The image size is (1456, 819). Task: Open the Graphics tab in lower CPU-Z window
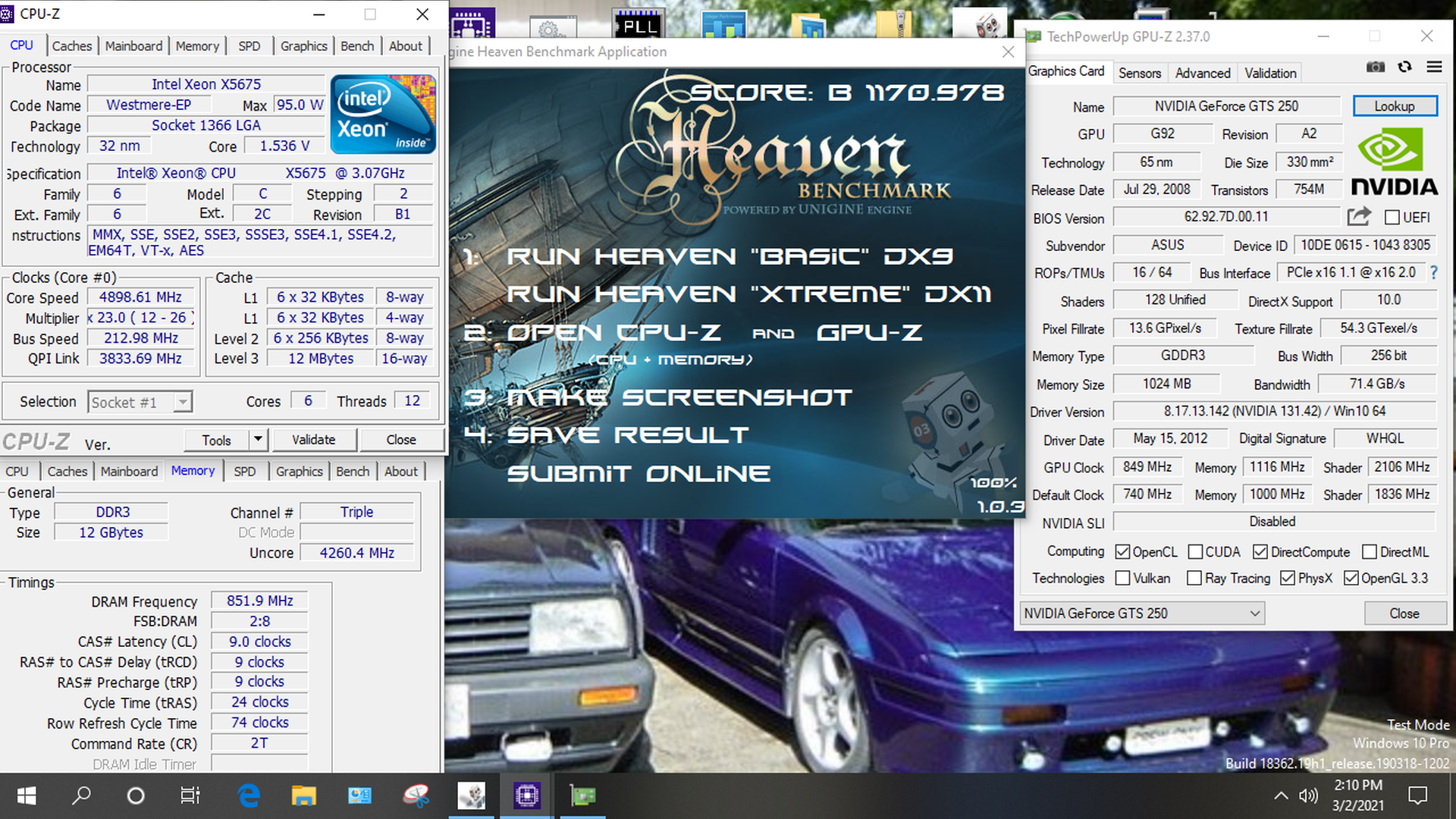(300, 472)
